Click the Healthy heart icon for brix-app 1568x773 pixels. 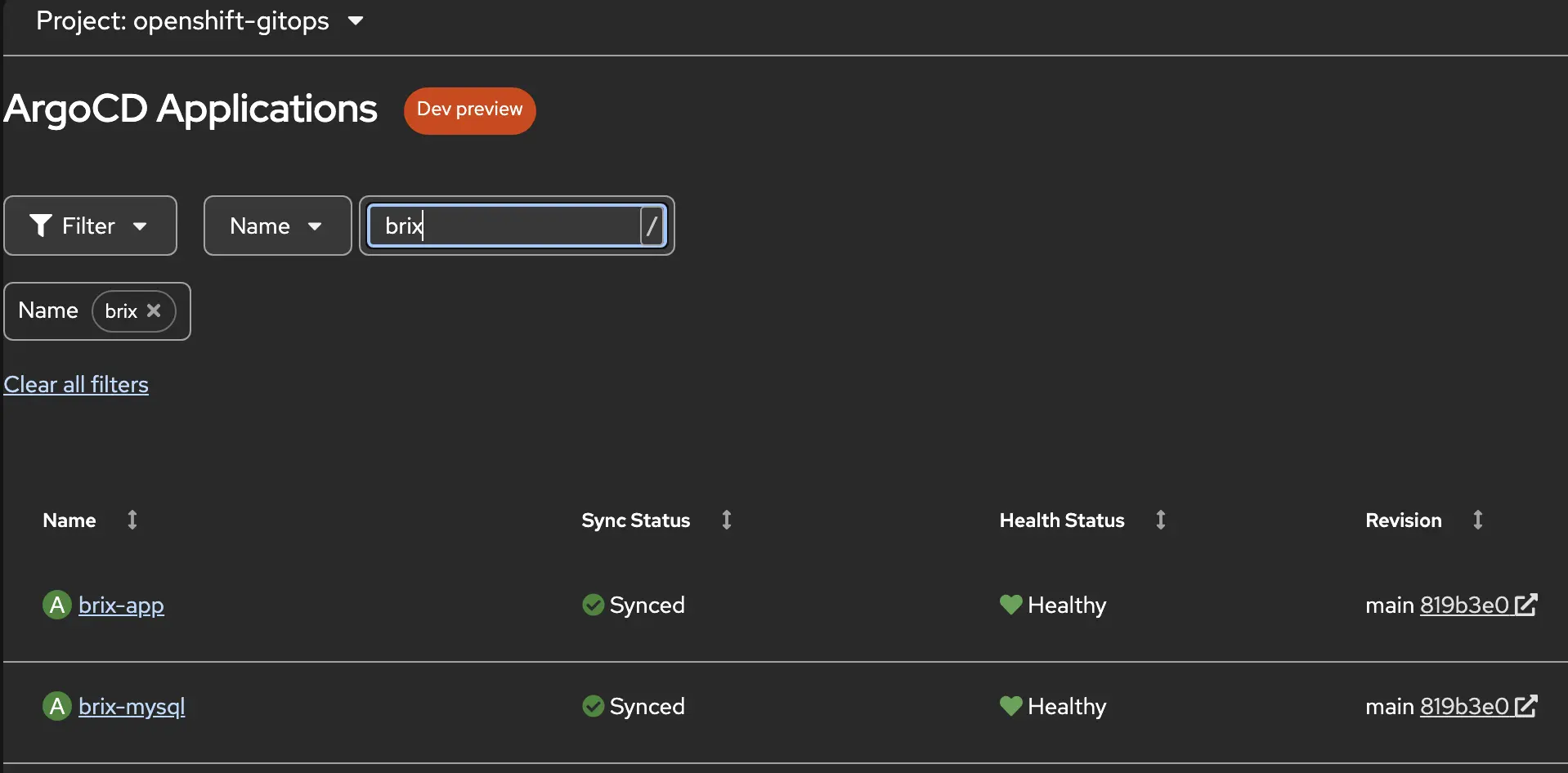(1010, 605)
